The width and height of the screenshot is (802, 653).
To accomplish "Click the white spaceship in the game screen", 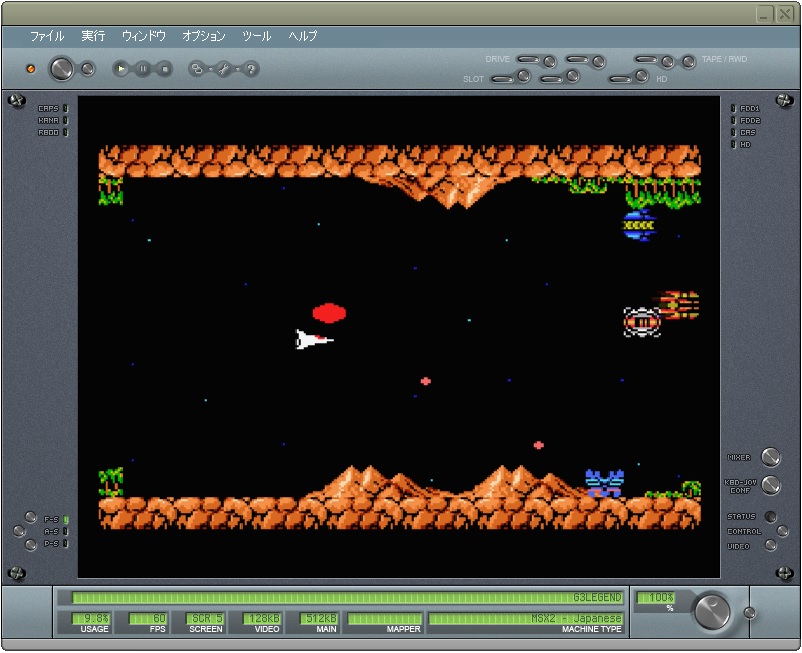I will (314, 340).
